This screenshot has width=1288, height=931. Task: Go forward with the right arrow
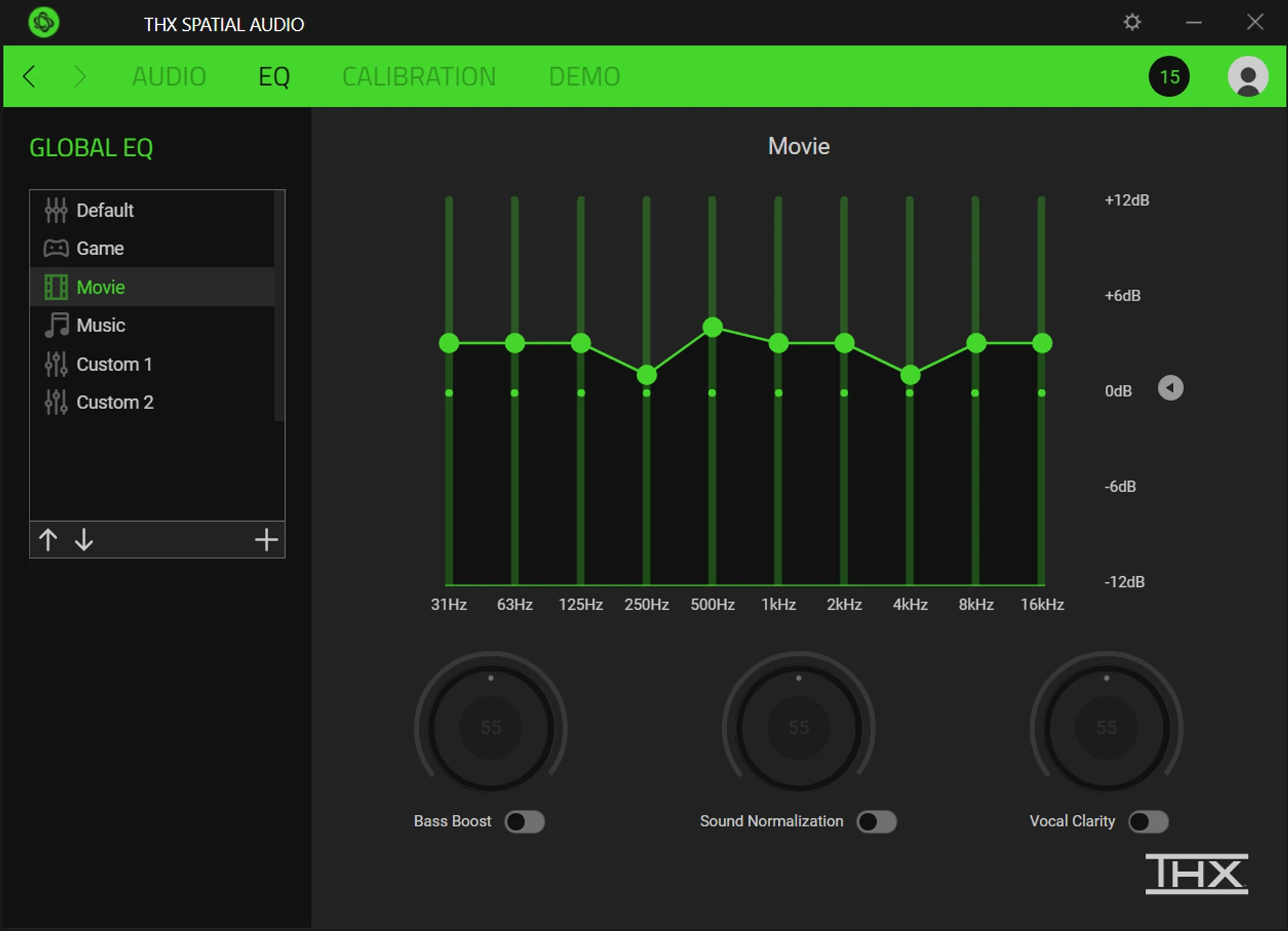point(80,76)
